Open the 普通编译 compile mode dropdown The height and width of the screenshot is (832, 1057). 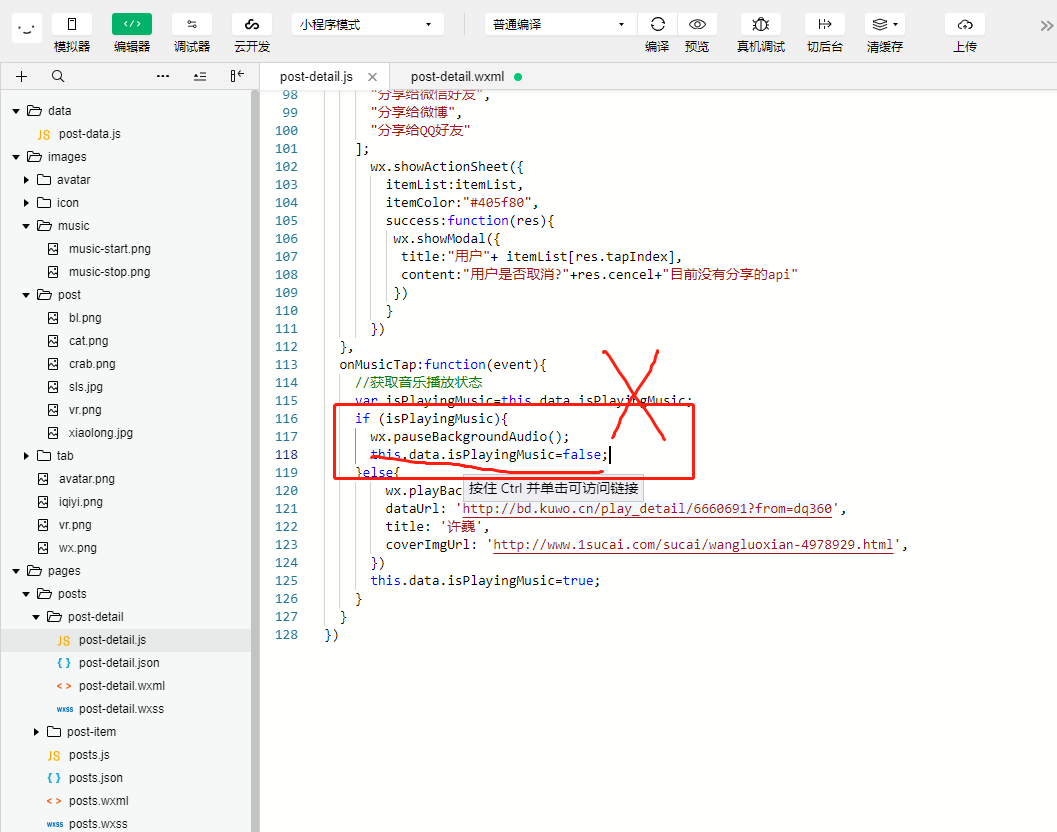(560, 24)
